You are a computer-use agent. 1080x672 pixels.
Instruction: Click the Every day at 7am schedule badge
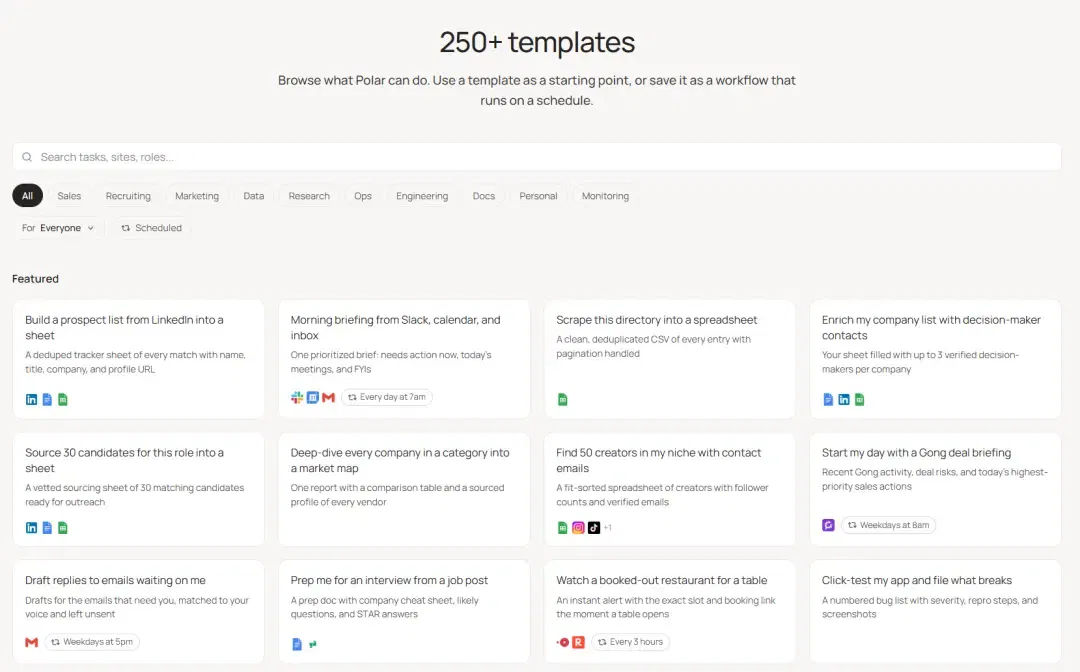tap(386, 397)
